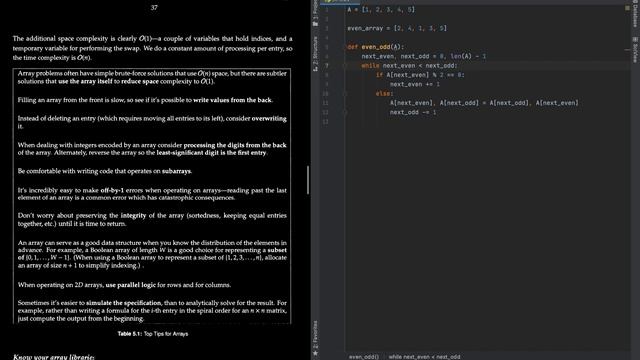Select the even_odd() breadcrumb
This screenshot has height=360, width=640.
tap(364, 357)
